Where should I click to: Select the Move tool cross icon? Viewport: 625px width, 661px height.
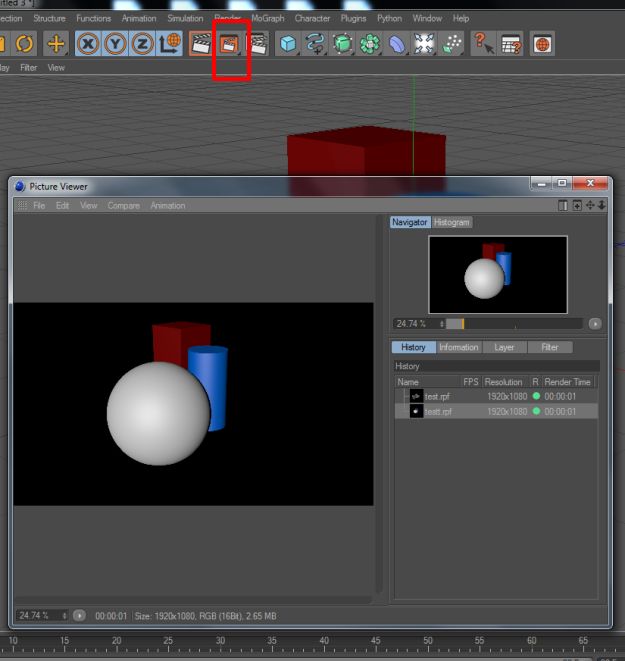56,44
